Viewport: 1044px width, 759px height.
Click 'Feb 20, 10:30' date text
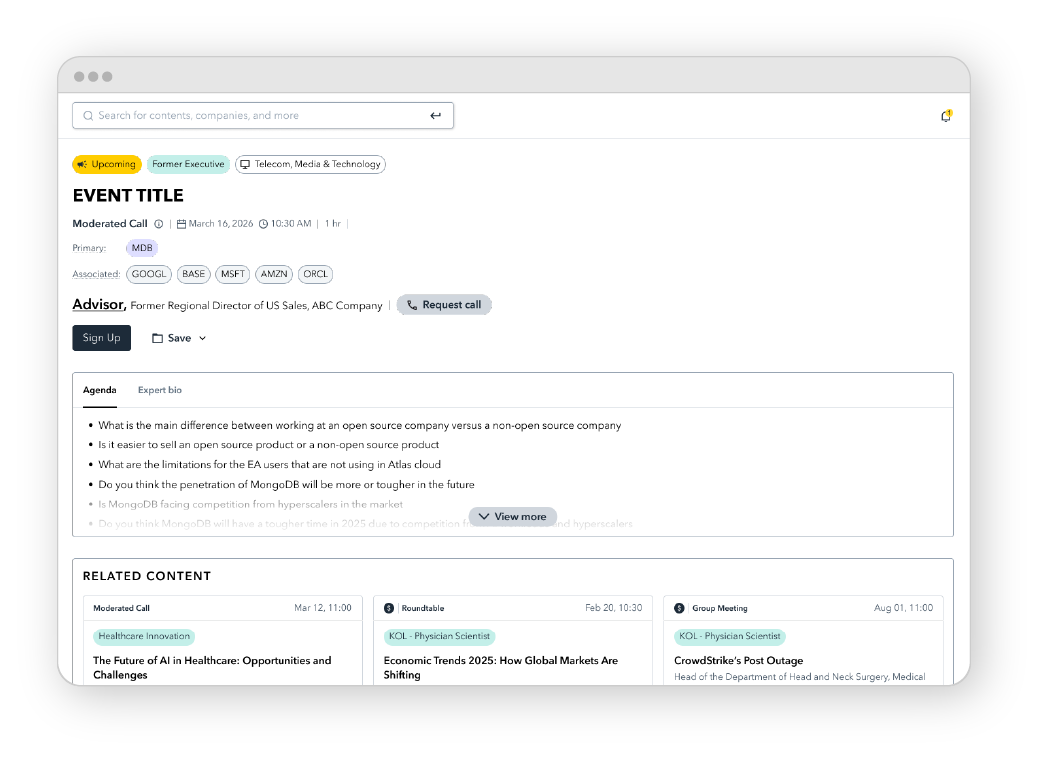pos(614,609)
